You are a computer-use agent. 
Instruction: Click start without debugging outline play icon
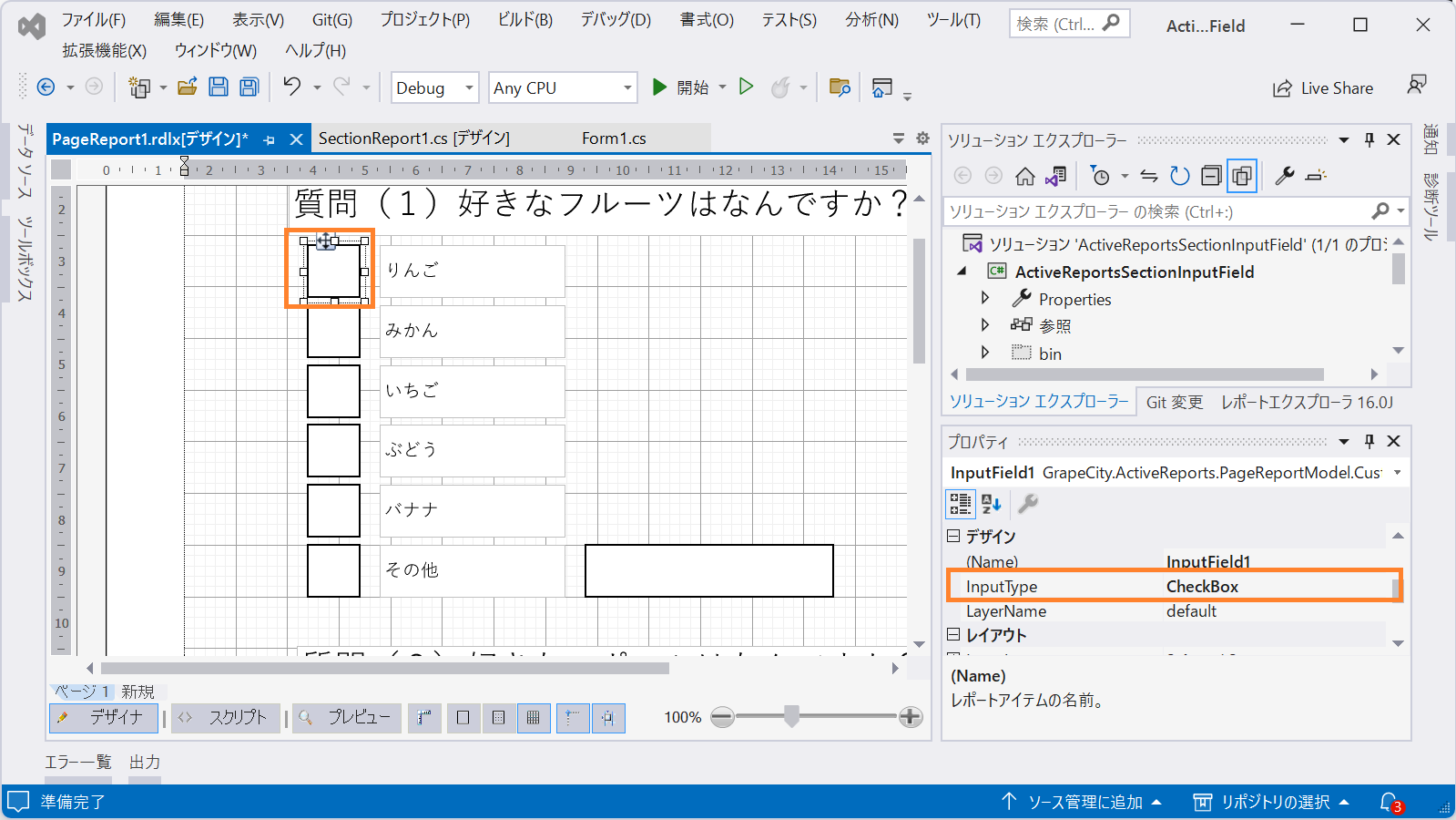click(x=747, y=87)
